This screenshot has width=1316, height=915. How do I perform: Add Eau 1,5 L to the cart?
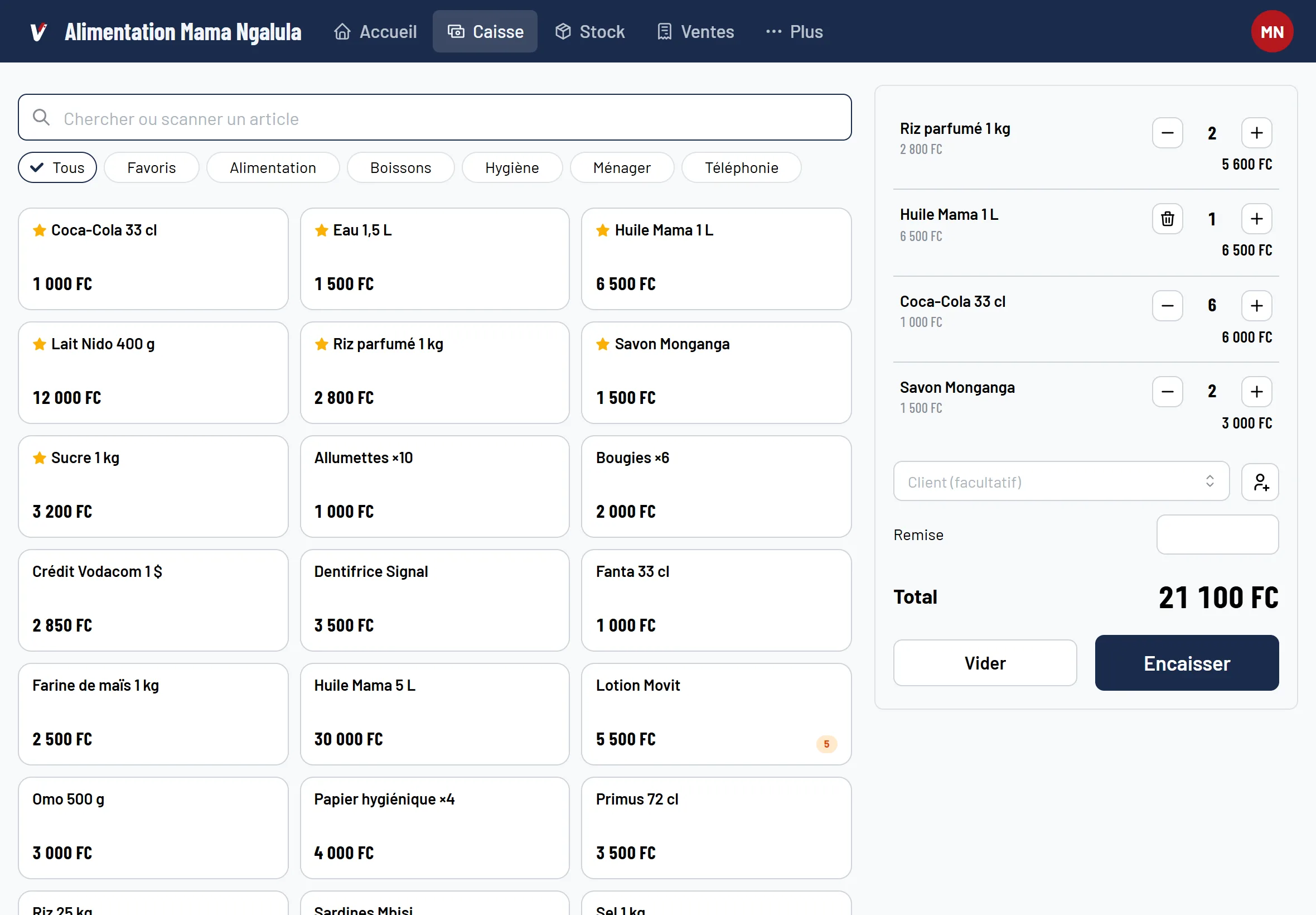click(x=434, y=259)
